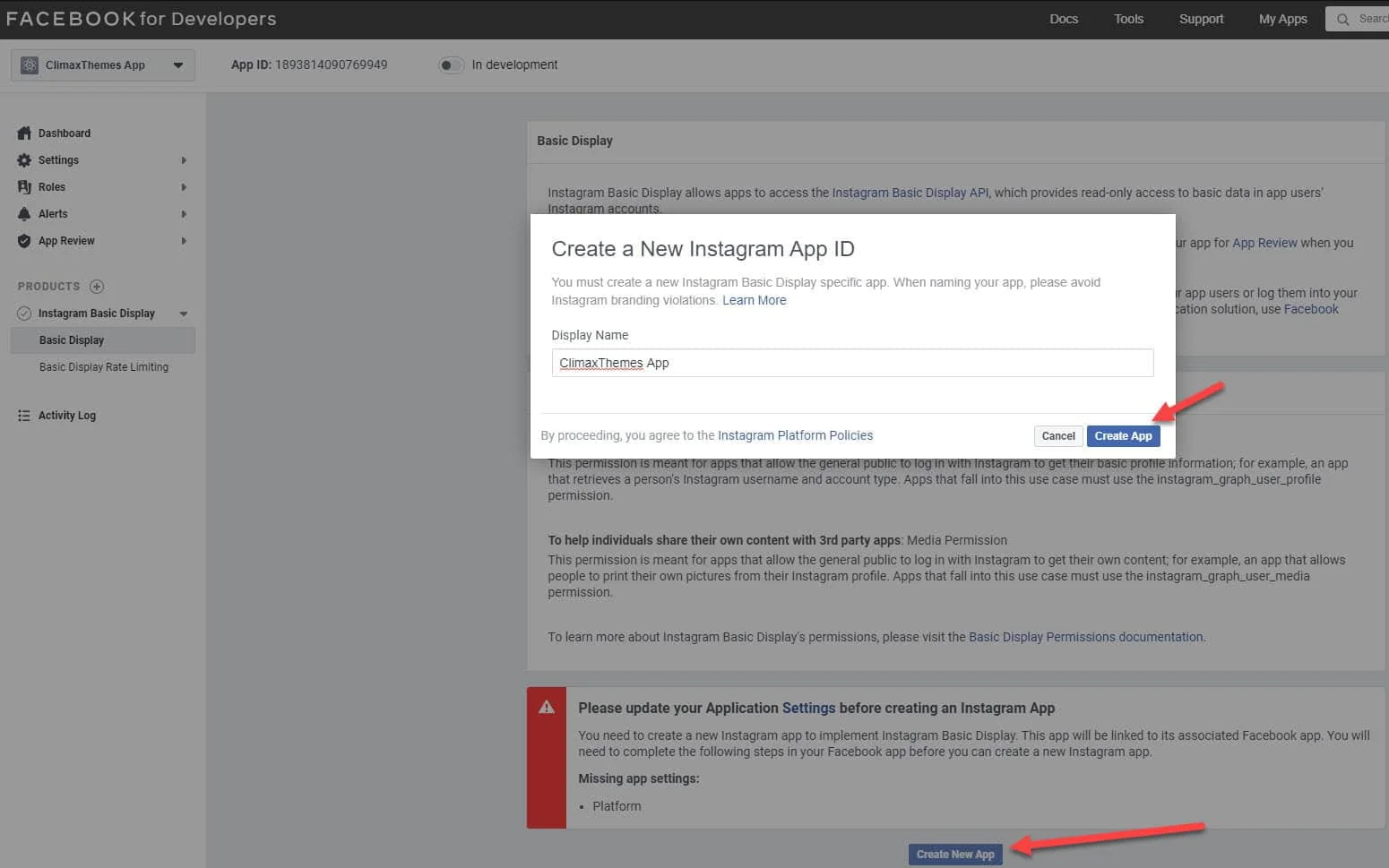Viewport: 1389px width, 868px height.
Task: Click the App Review shield icon
Action: click(x=24, y=241)
